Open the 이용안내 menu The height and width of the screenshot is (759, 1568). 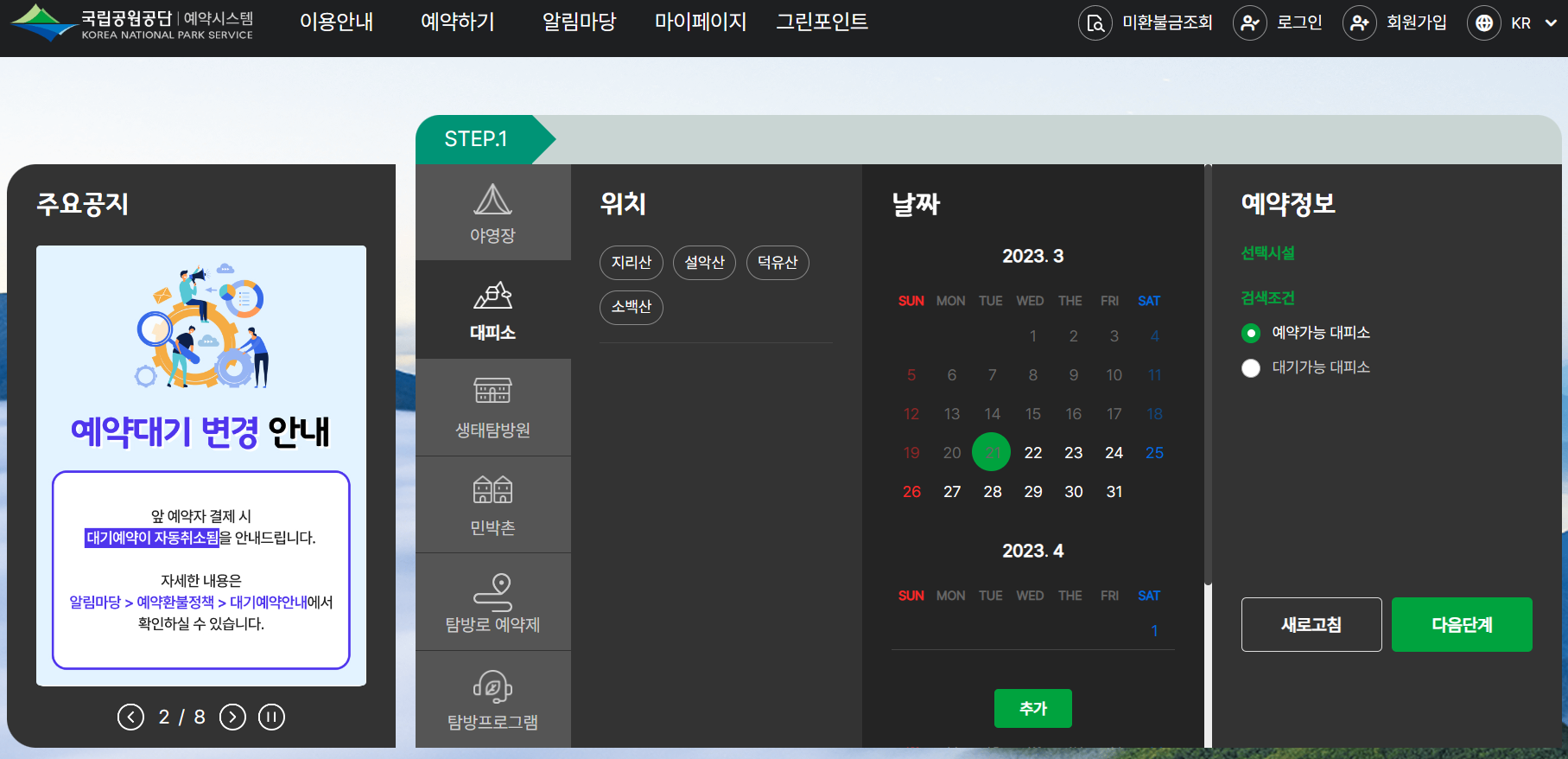tap(336, 22)
